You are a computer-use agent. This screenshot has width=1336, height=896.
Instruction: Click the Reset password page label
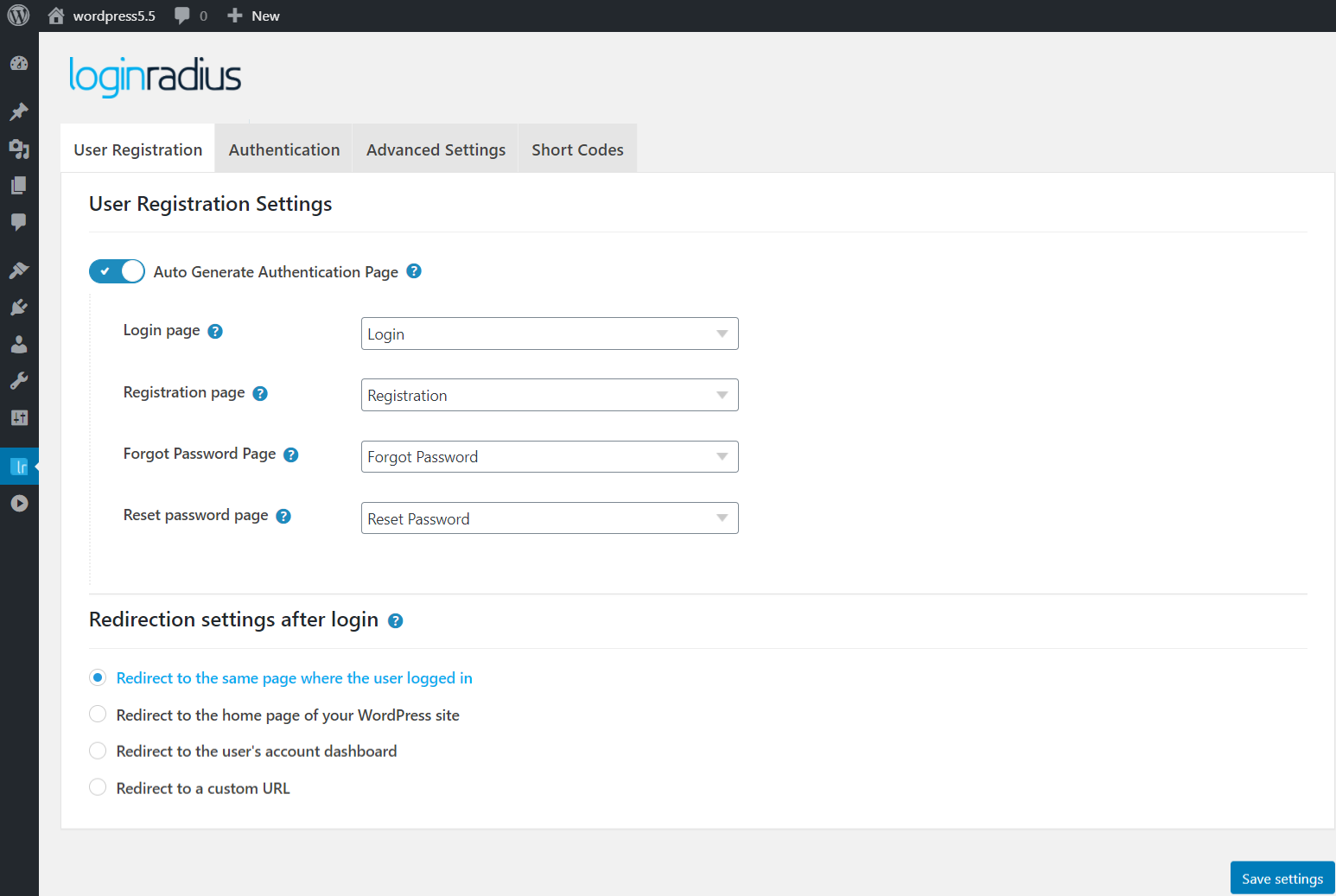click(x=195, y=515)
